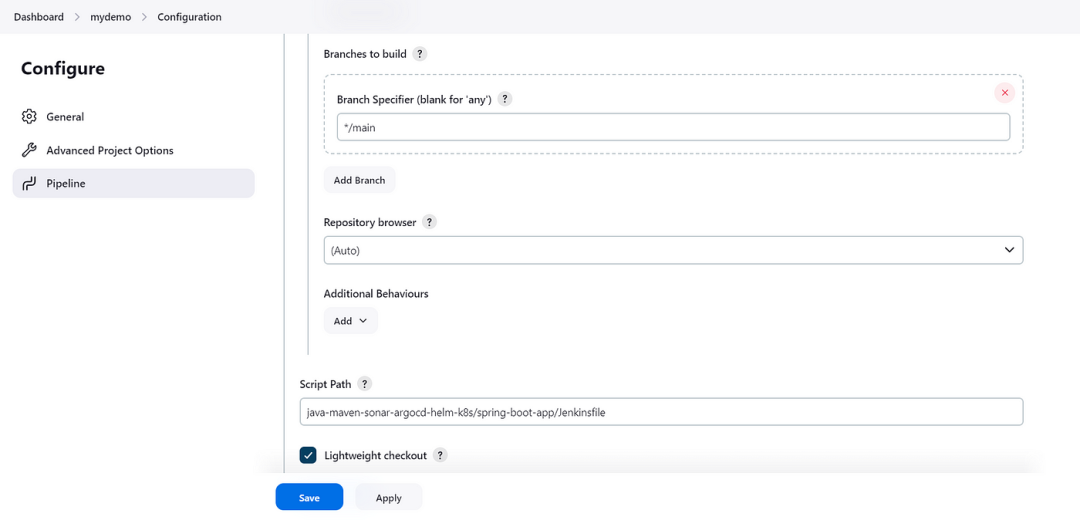Open help for Repository browser
The width and height of the screenshot is (1080, 520).
coord(430,222)
